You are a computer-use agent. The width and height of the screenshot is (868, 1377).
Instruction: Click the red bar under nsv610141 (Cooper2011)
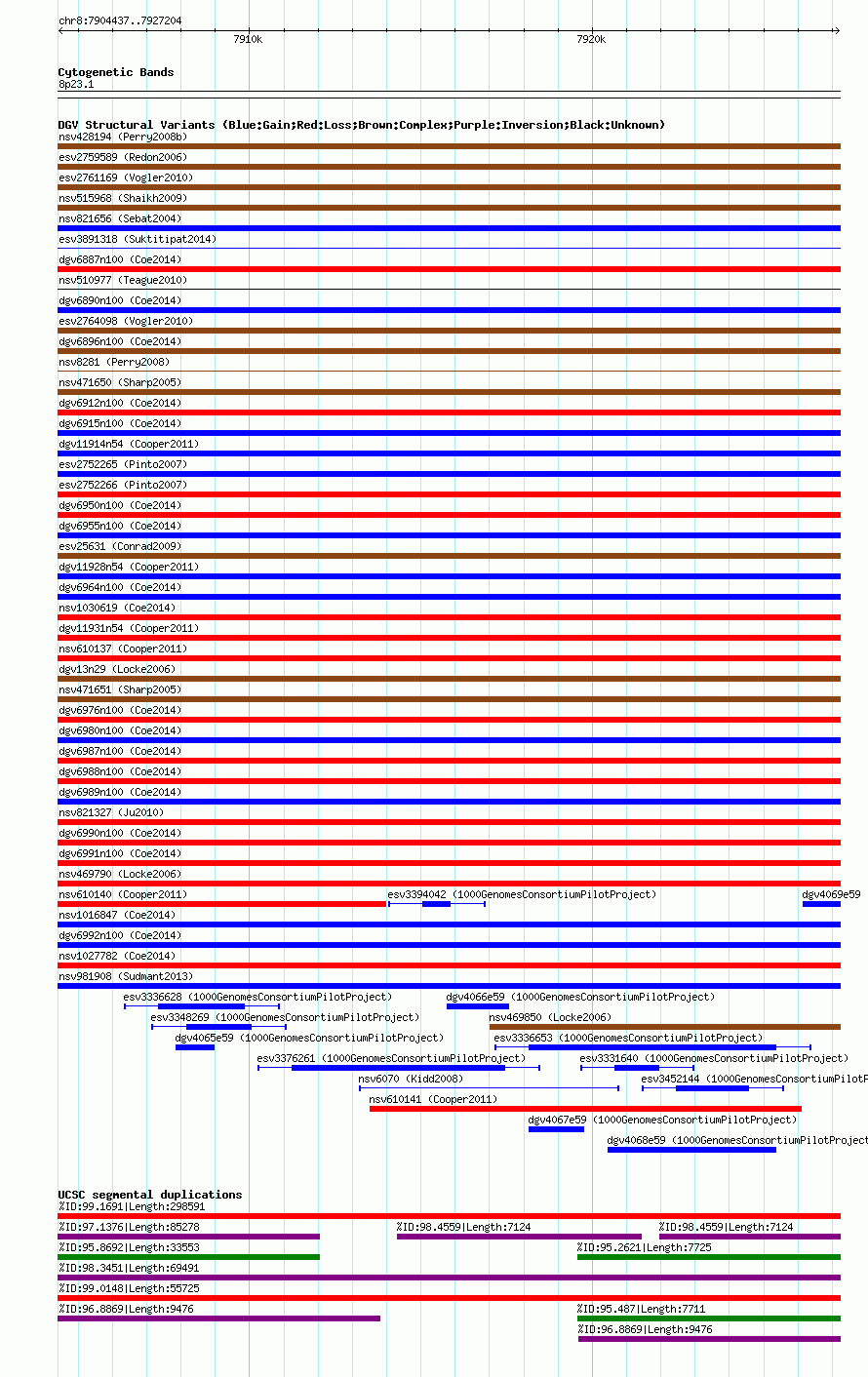pos(585,1108)
